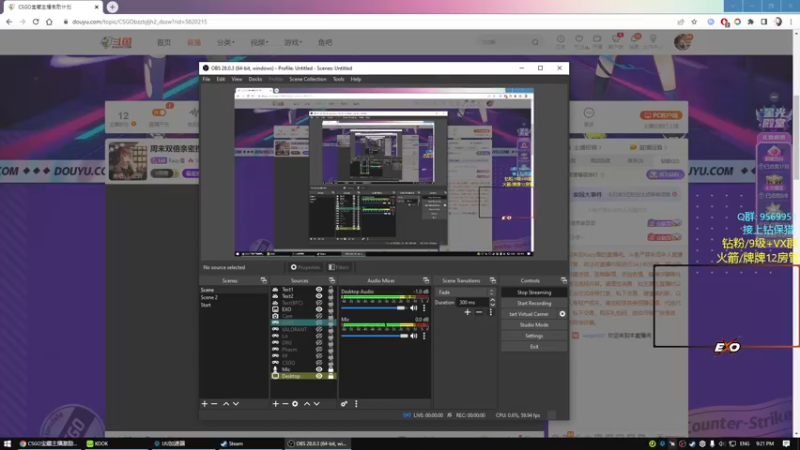
Task: Move the source down in the Sources list
Action: (316, 404)
